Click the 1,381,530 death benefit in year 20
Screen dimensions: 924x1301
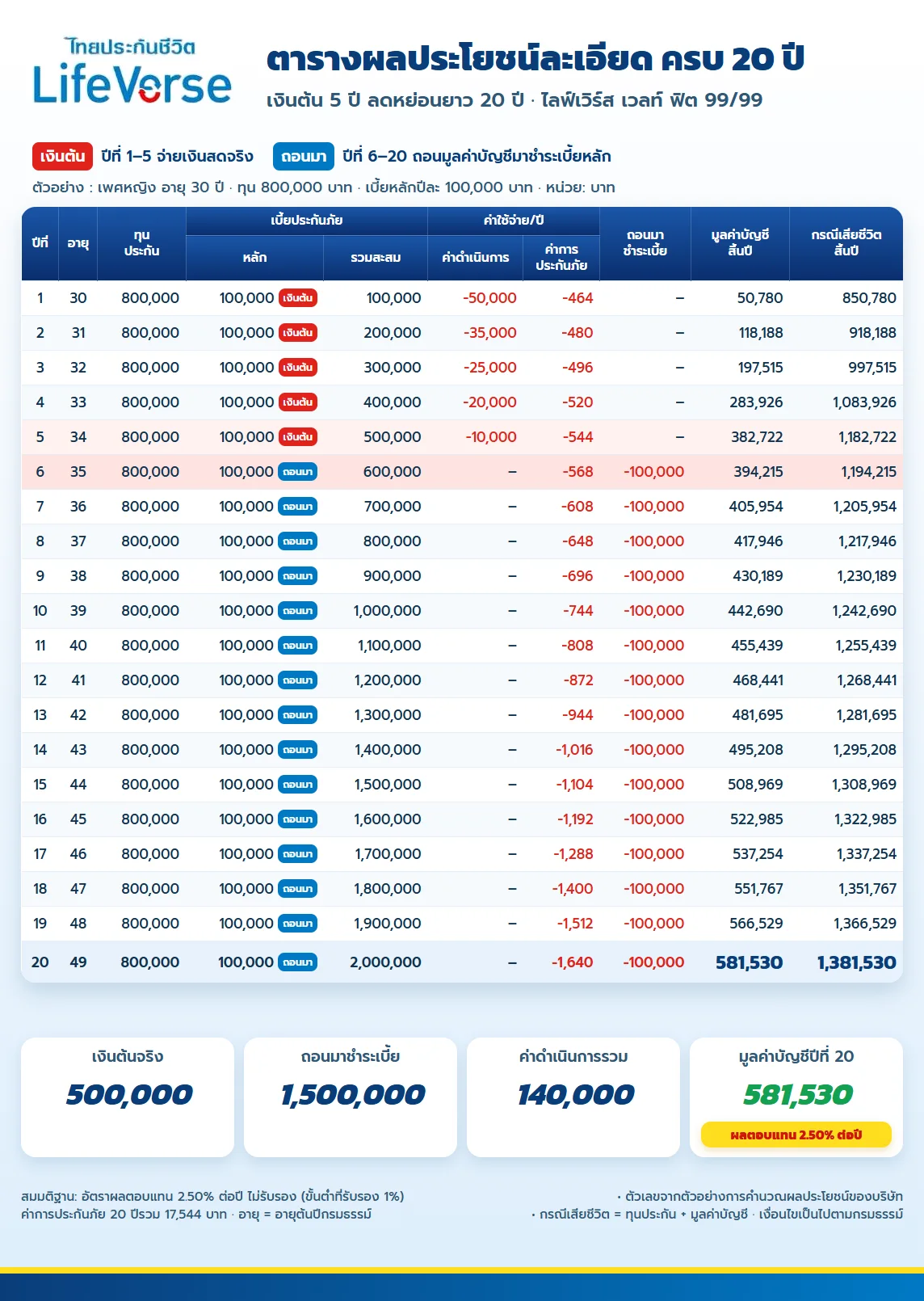click(x=856, y=962)
